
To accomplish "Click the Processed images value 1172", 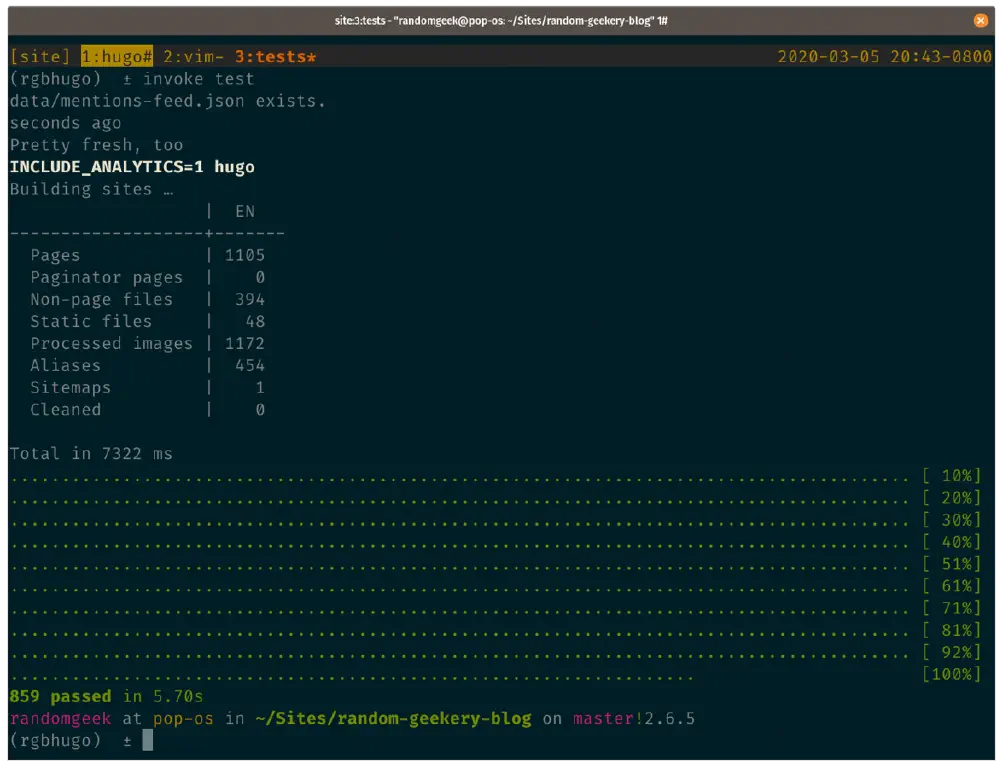I will (x=244, y=343).
